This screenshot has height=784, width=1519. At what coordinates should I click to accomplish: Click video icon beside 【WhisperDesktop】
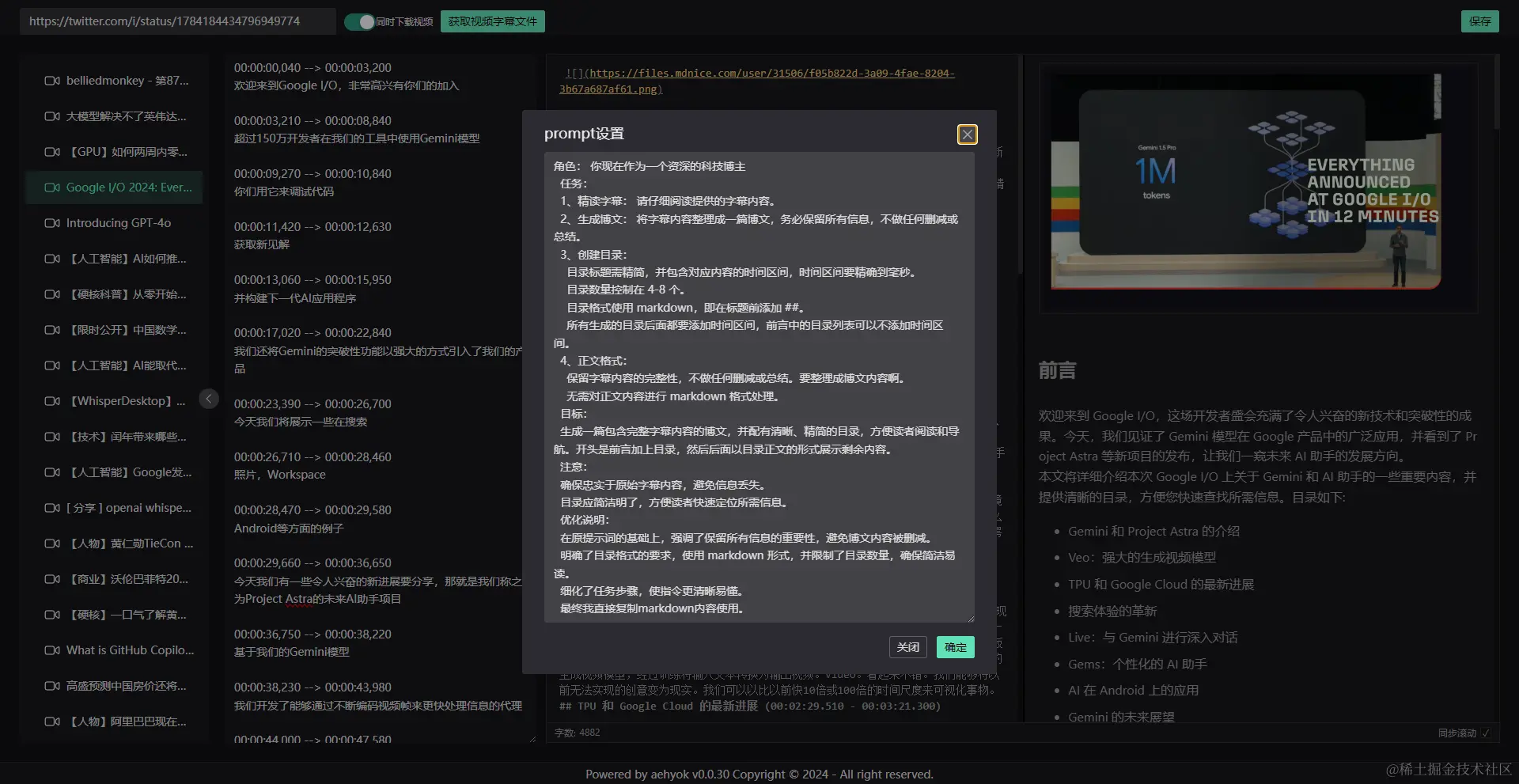click(52, 401)
